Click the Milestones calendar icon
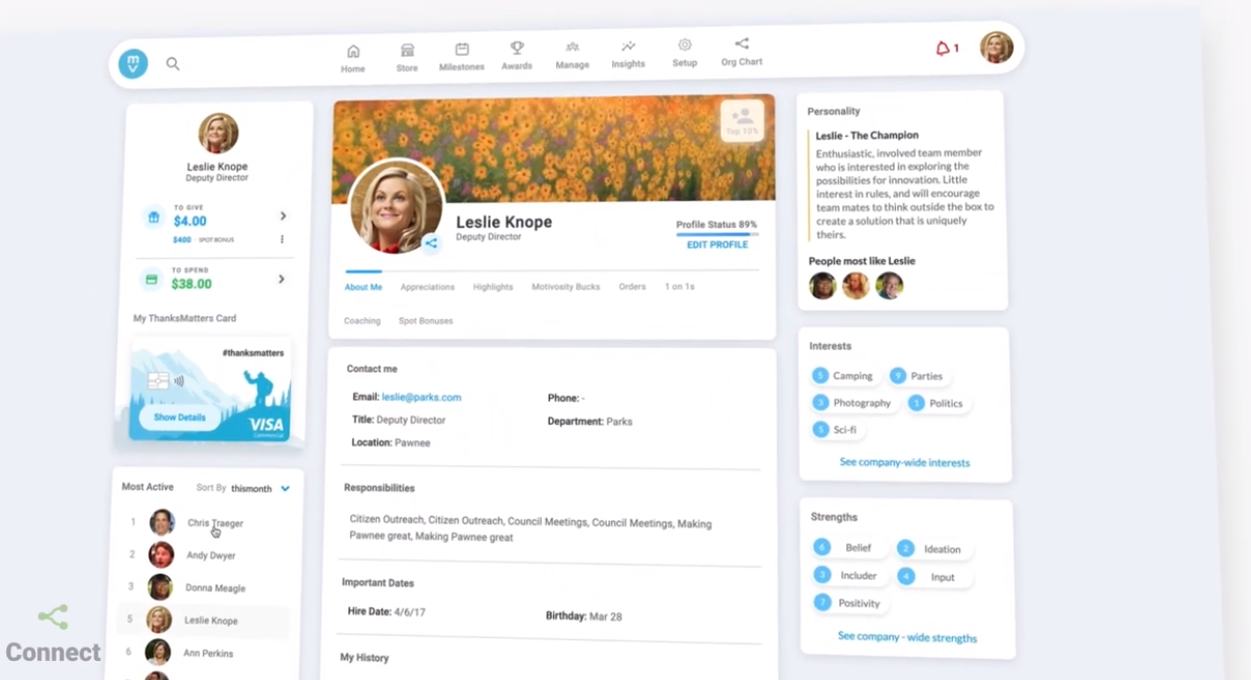Image resolution: width=1251 pixels, height=680 pixels. (461, 50)
